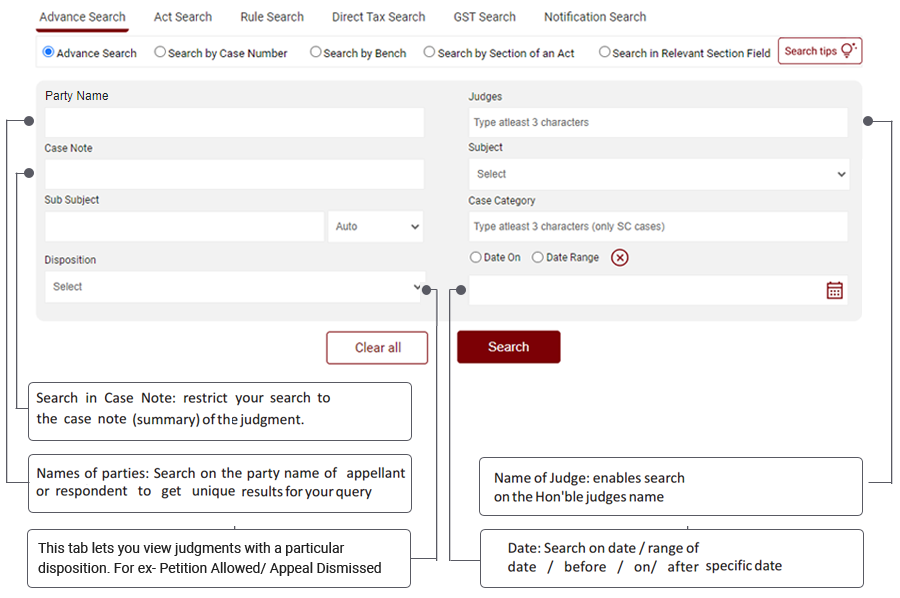Open the calendar date picker icon
Viewport: 900px width, 598px height.
[835, 290]
